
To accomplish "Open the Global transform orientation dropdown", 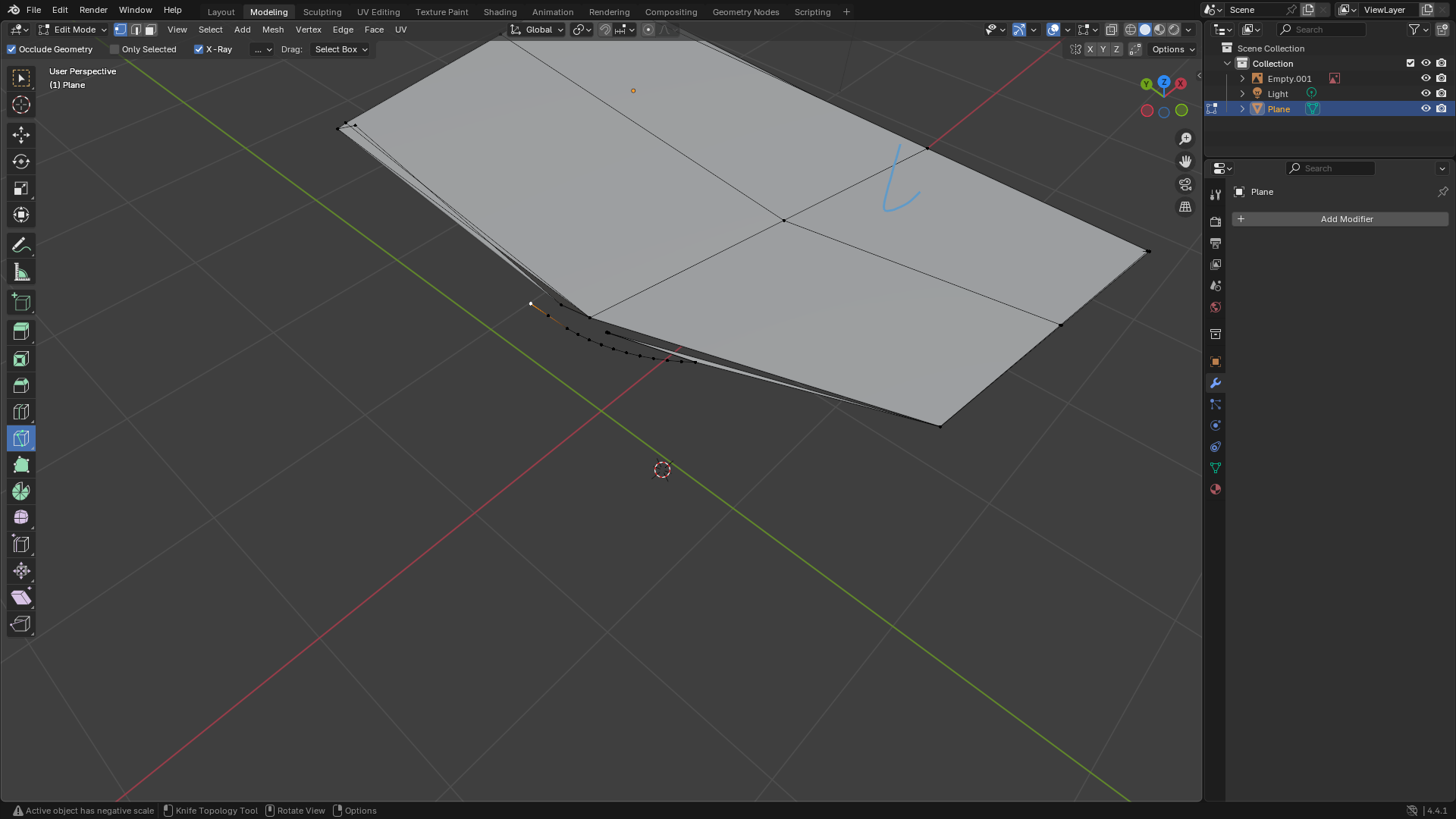I will [x=537, y=30].
